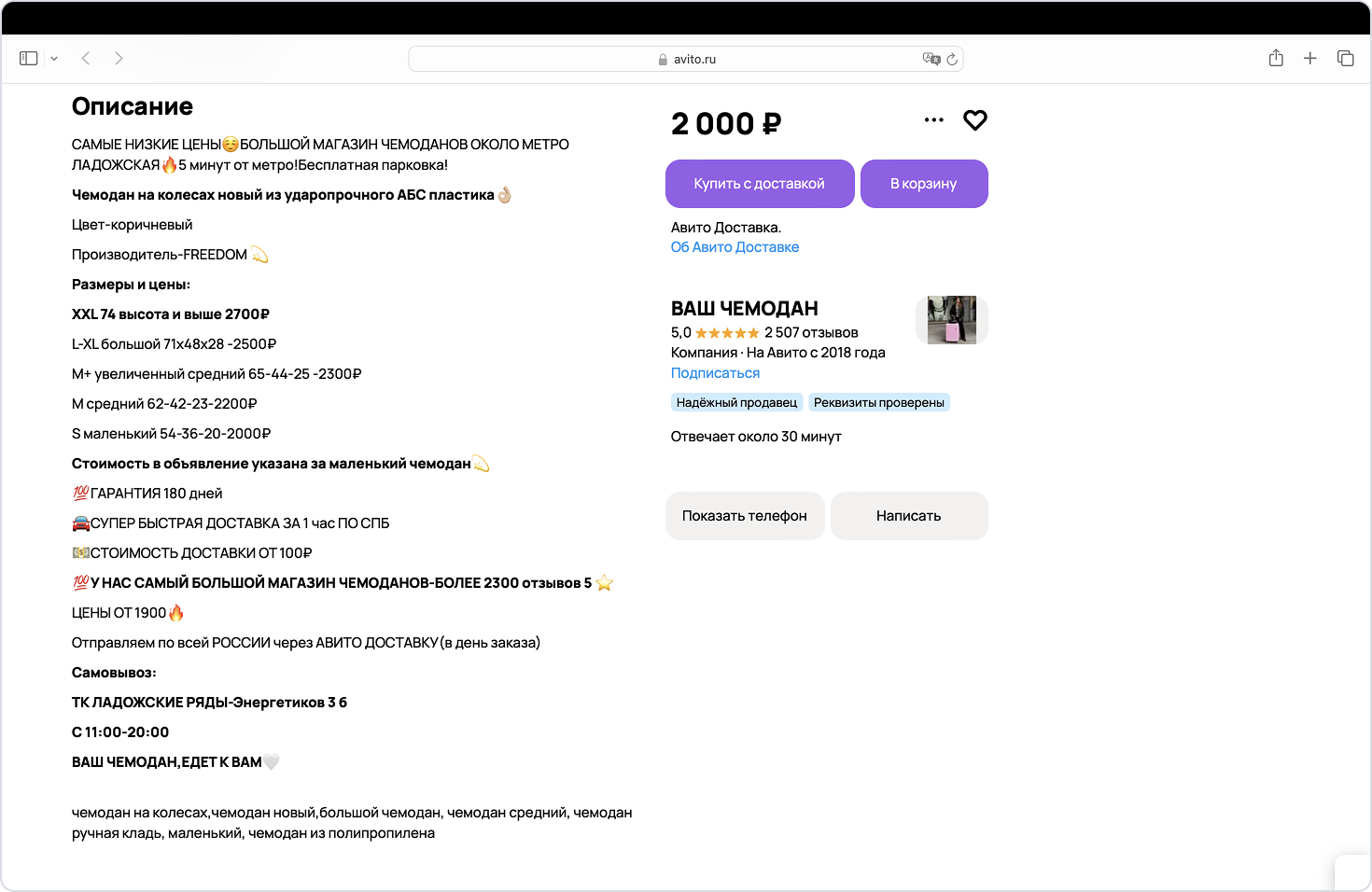Go forward to the next page
Screen dimensions: 1372x892
119,59
